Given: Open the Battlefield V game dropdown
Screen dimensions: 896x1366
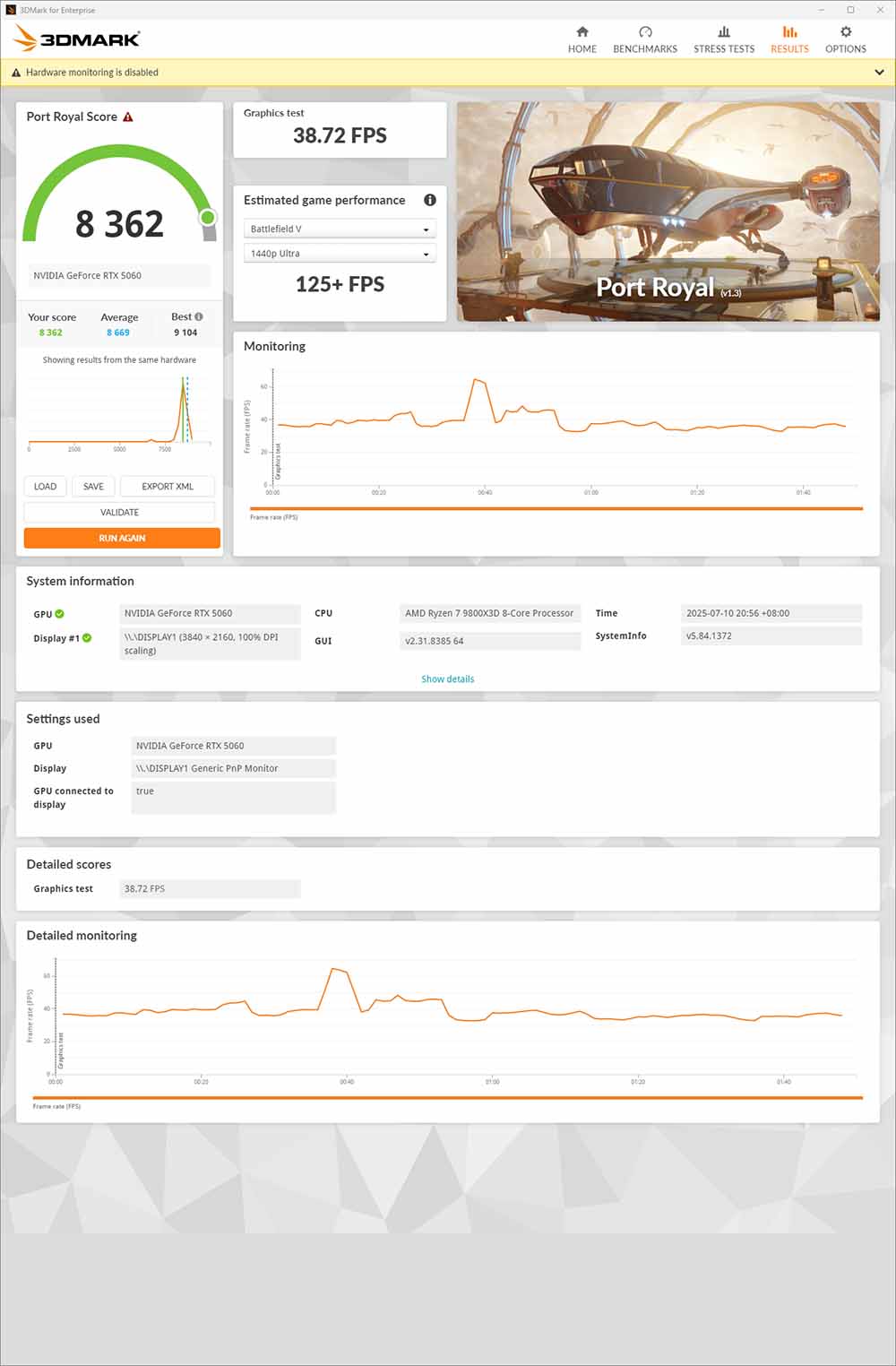Looking at the screenshot, I should pyautogui.click(x=339, y=229).
